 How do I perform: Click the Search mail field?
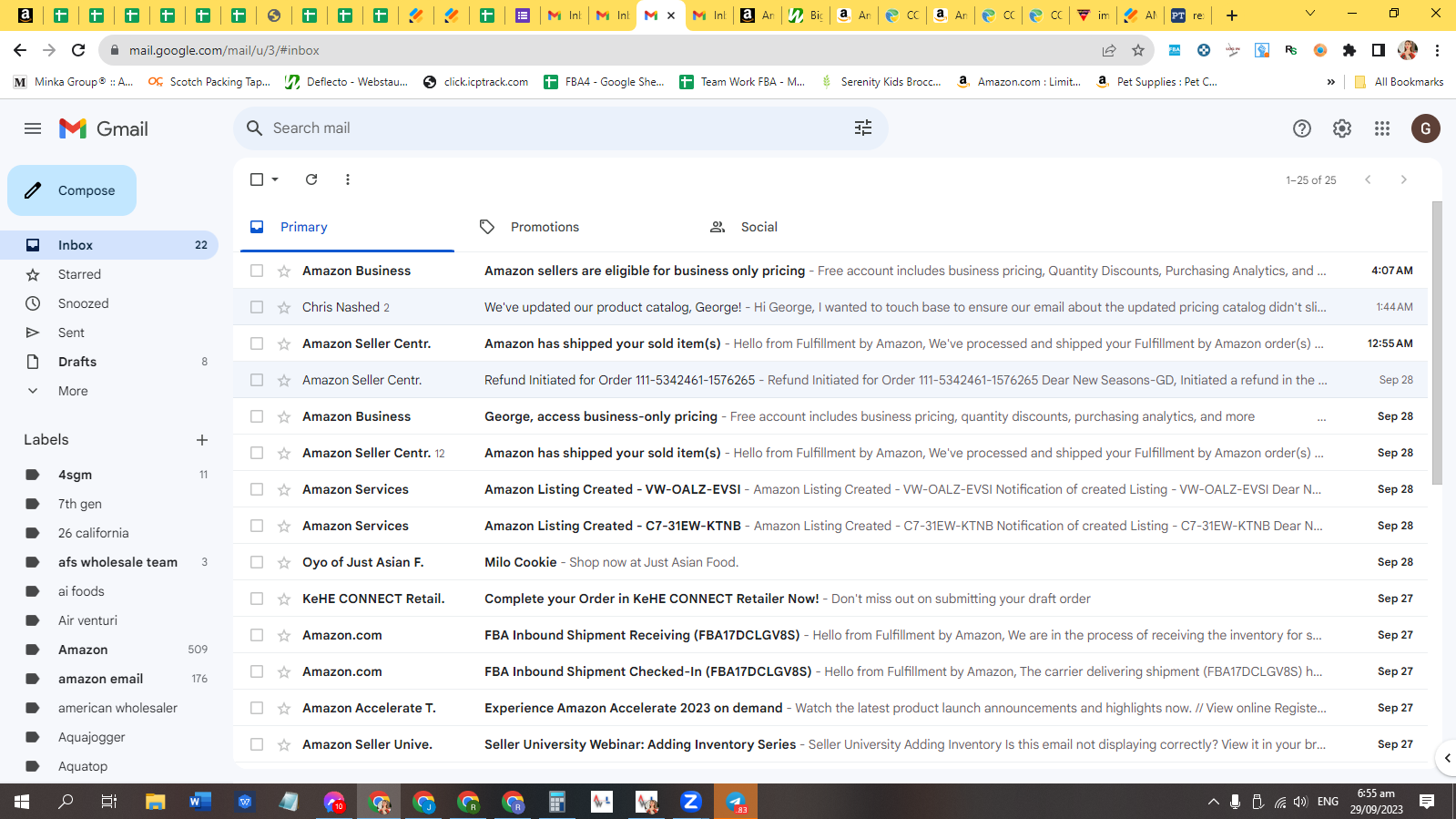pyautogui.click(x=561, y=128)
